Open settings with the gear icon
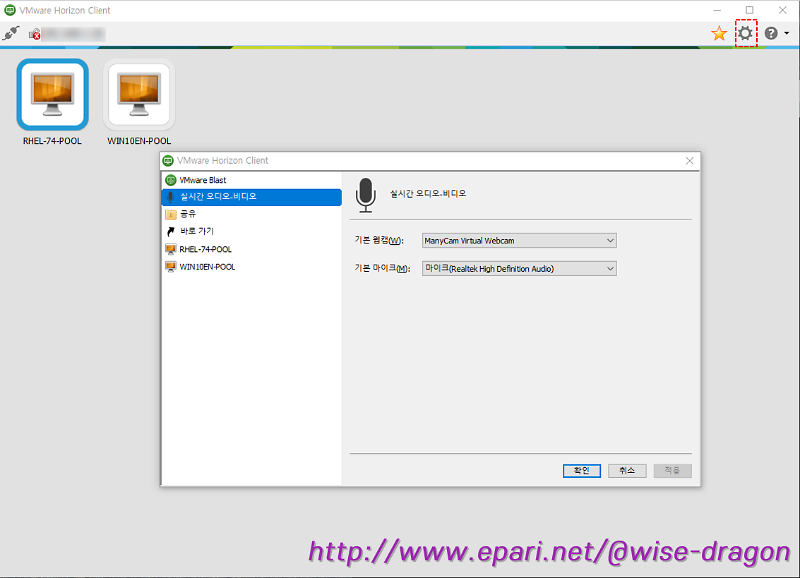The height and width of the screenshot is (578, 800). coord(745,34)
